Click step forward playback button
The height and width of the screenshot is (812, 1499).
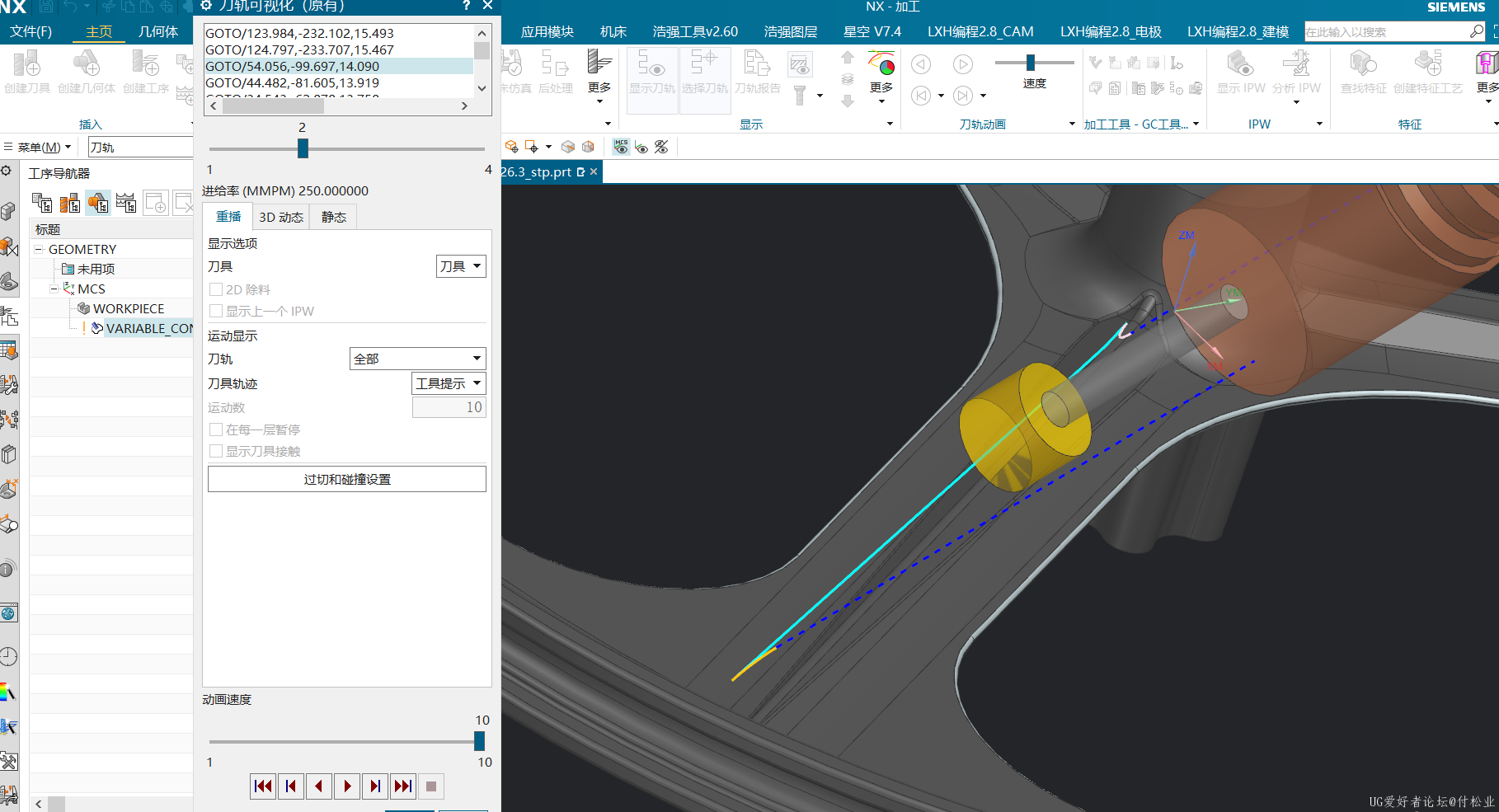coord(375,786)
